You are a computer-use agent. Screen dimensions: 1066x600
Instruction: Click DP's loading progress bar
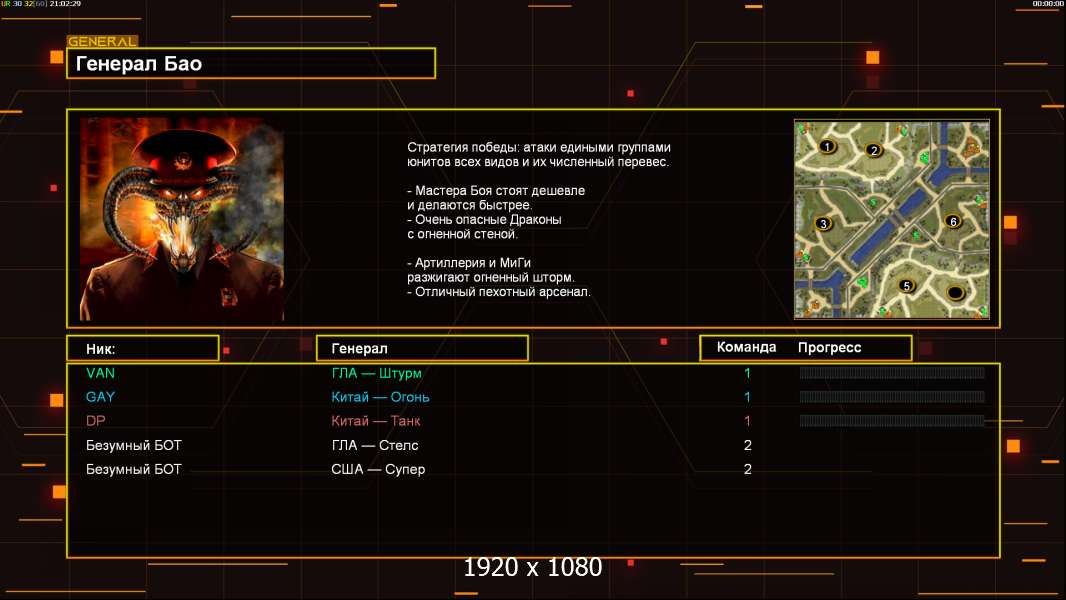[x=892, y=421]
